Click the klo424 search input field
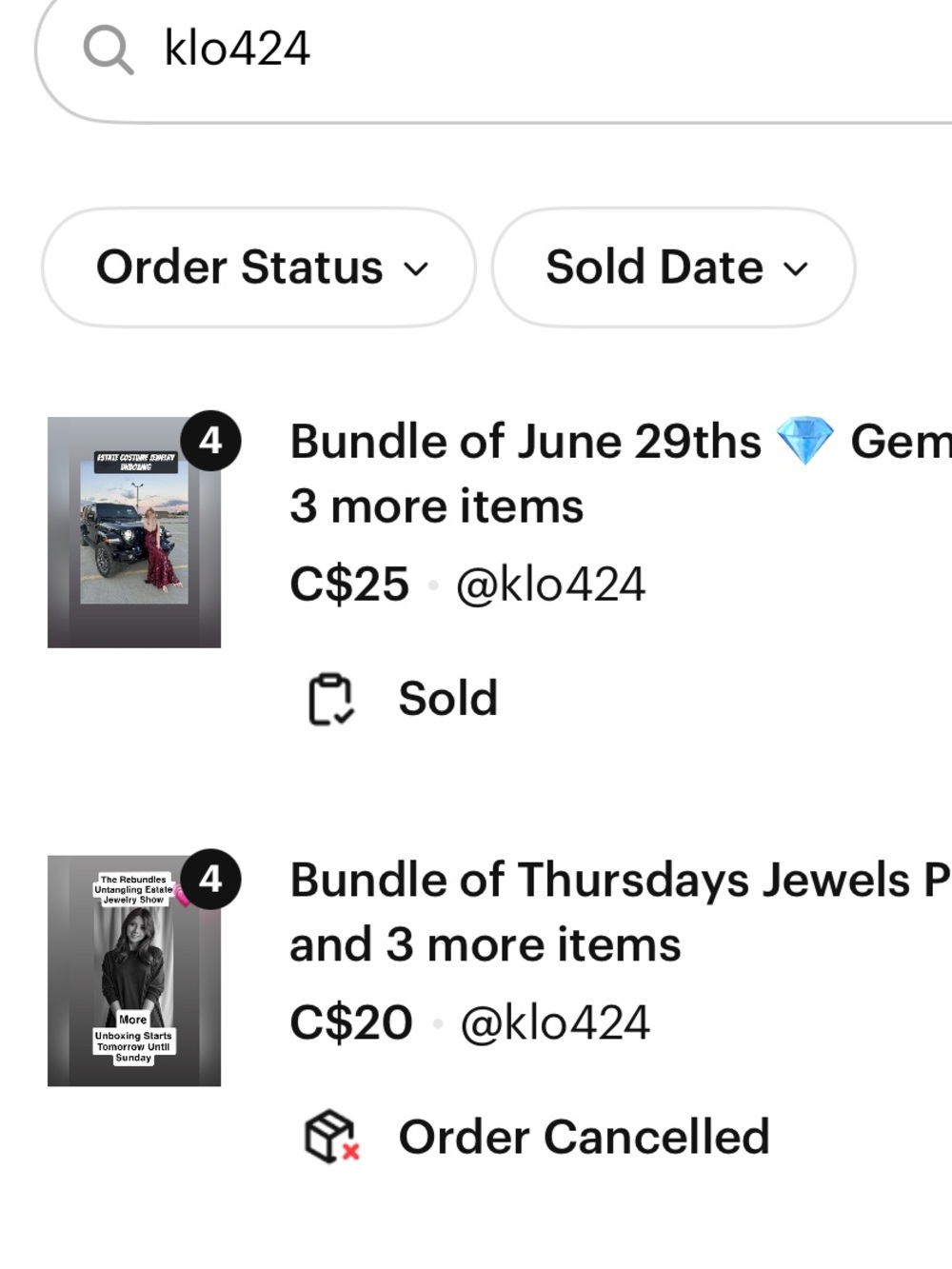The height and width of the screenshot is (1269, 952). tap(495, 50)
